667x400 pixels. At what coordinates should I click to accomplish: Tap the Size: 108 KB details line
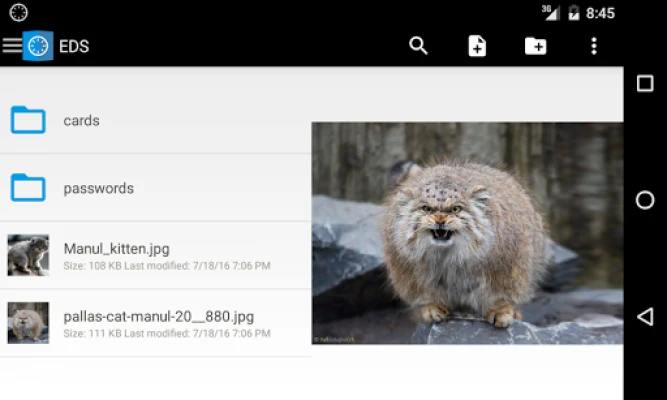pyautogui.click(x=167, y=266)
